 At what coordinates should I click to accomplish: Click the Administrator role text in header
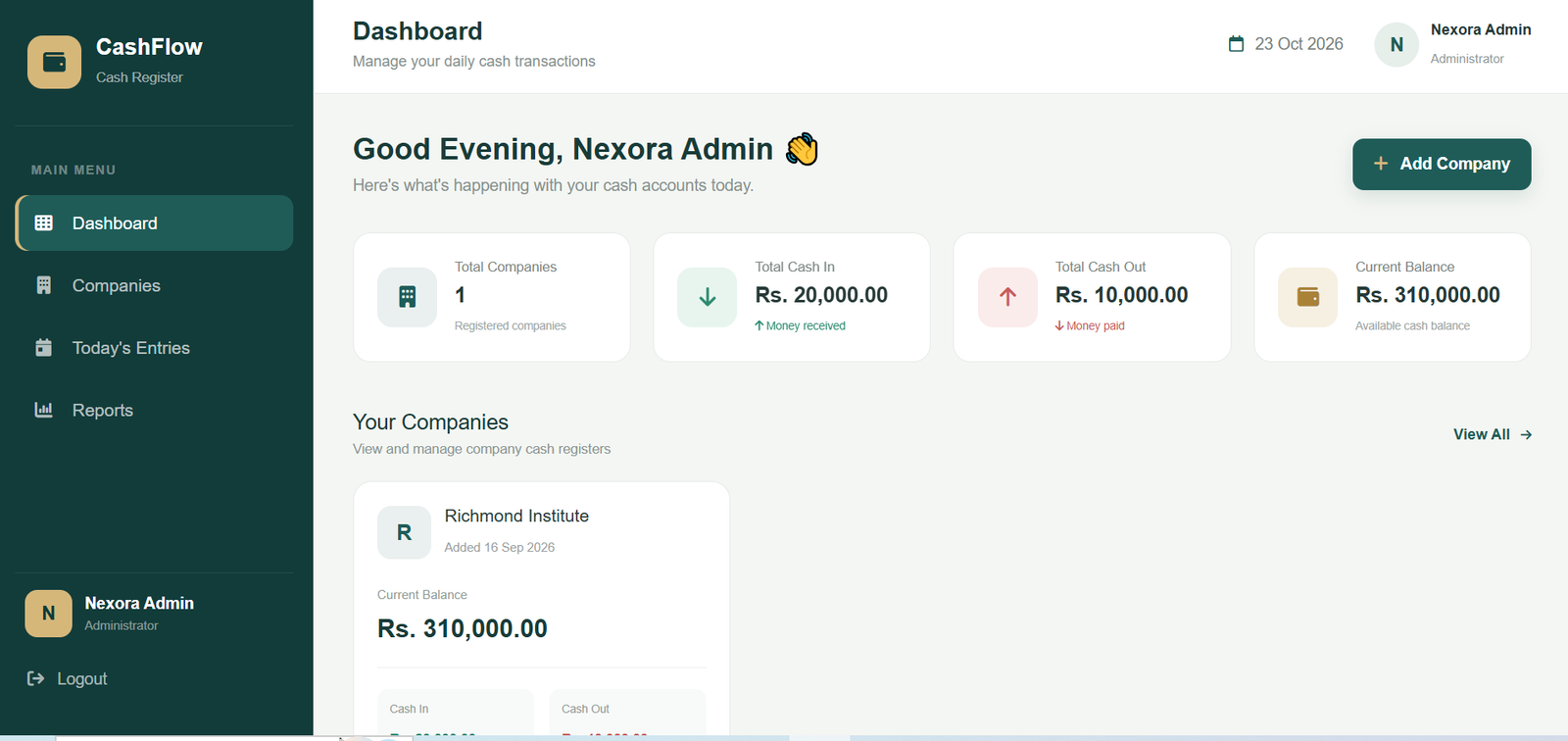(x=1466, y=59)
